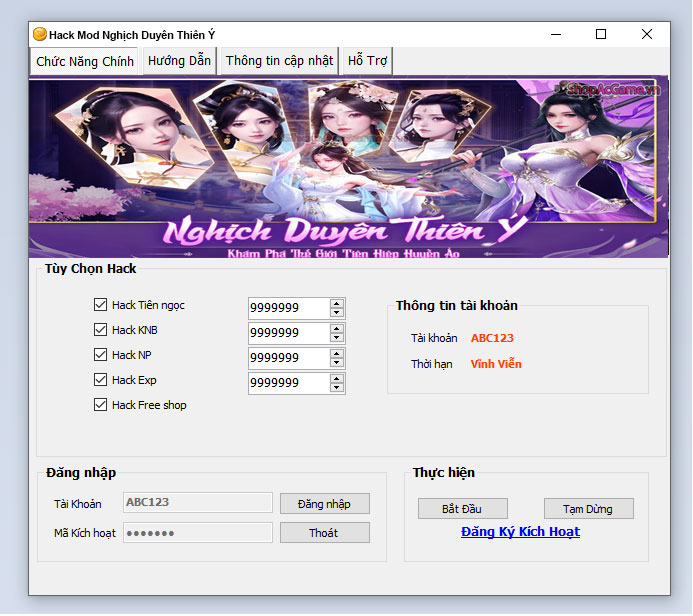Click the Nghịch Duyên Thiên Ý banner image
Viewport: 693px width, 616px height.
[348, 167]
